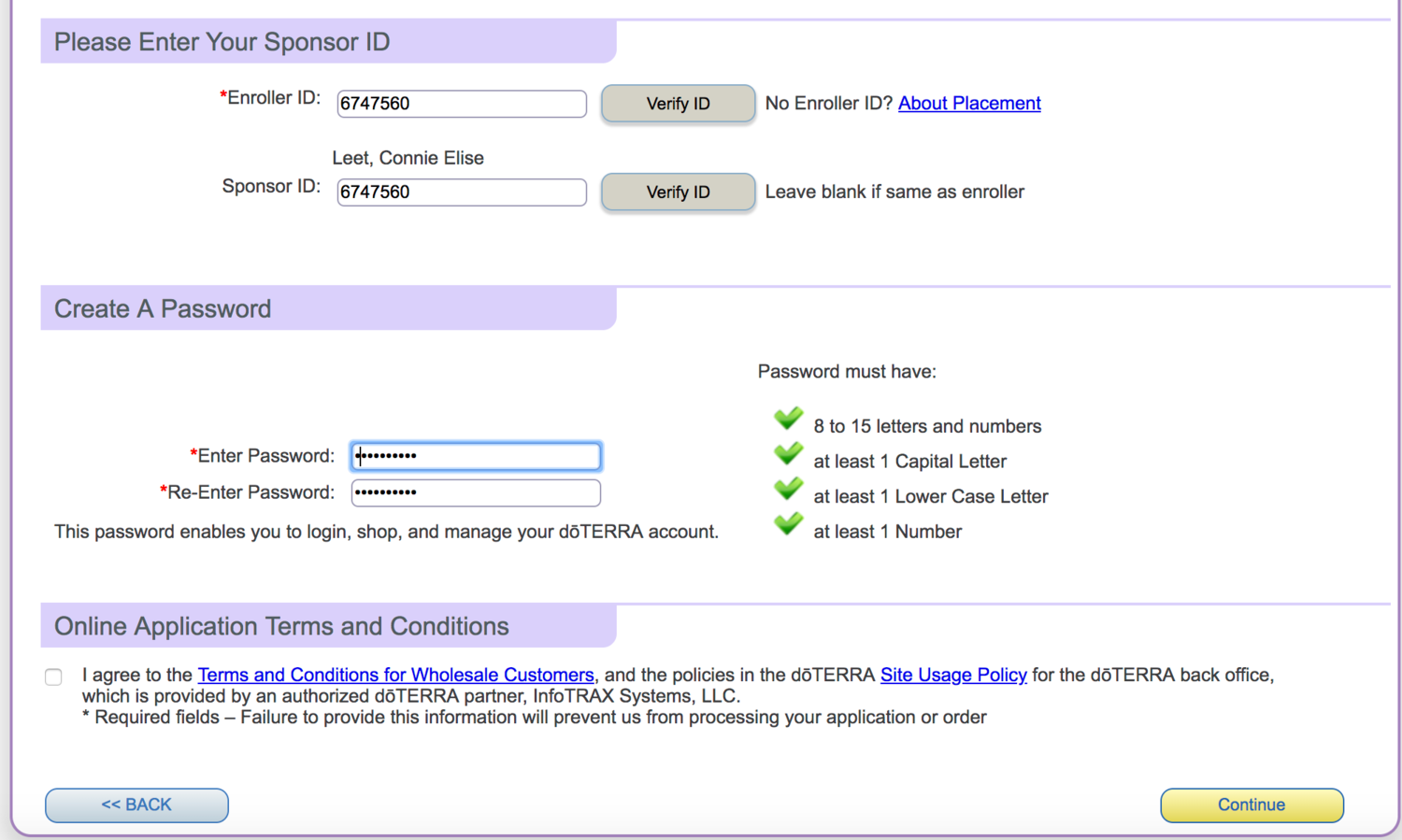This screenshot has width=1402, height=840.
Task: Focus the Enter Password field
Action: [x=476, y=456]
